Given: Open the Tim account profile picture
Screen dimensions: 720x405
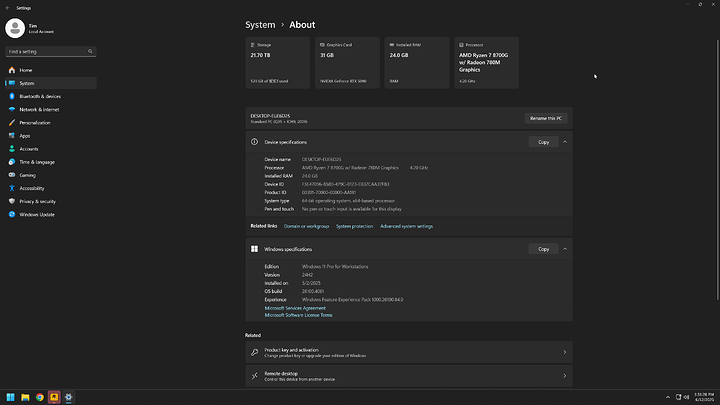Looking at the screenshot, I should 15,28.
